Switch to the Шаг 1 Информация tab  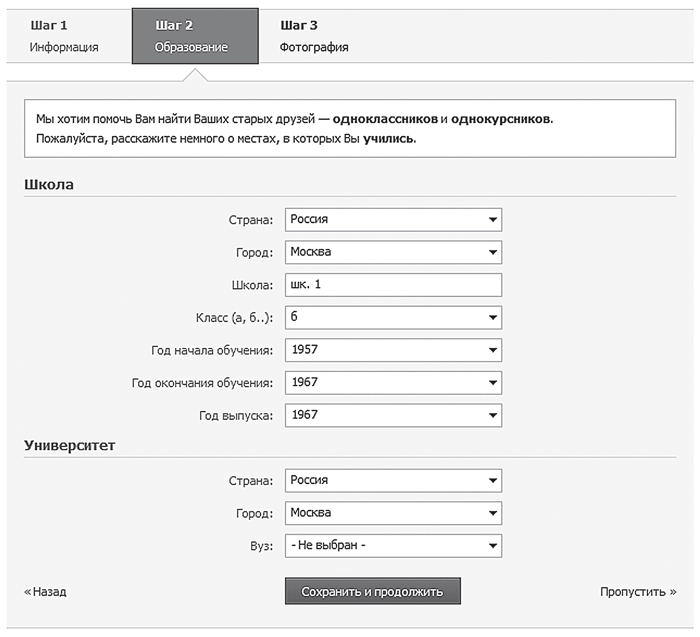(64, 36)
